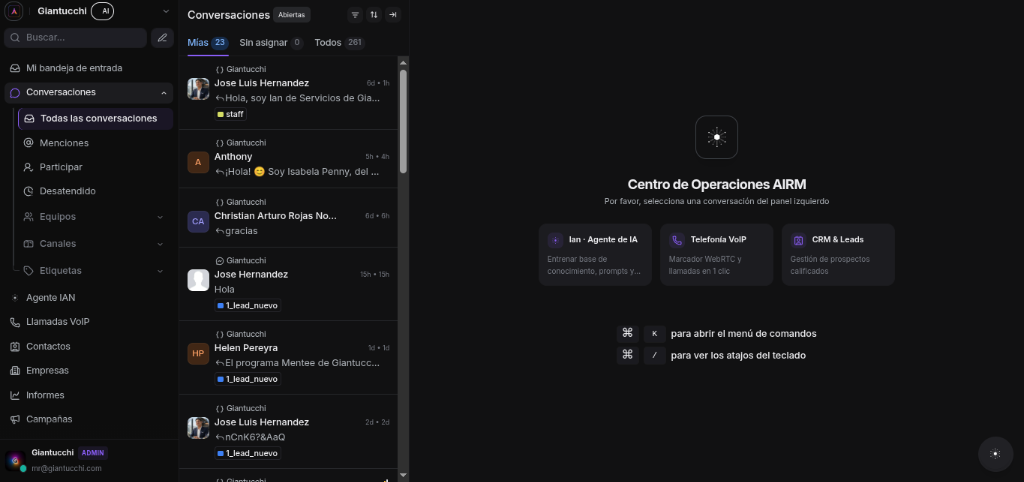Click the Equipos people icon

(x=28, y=217)
